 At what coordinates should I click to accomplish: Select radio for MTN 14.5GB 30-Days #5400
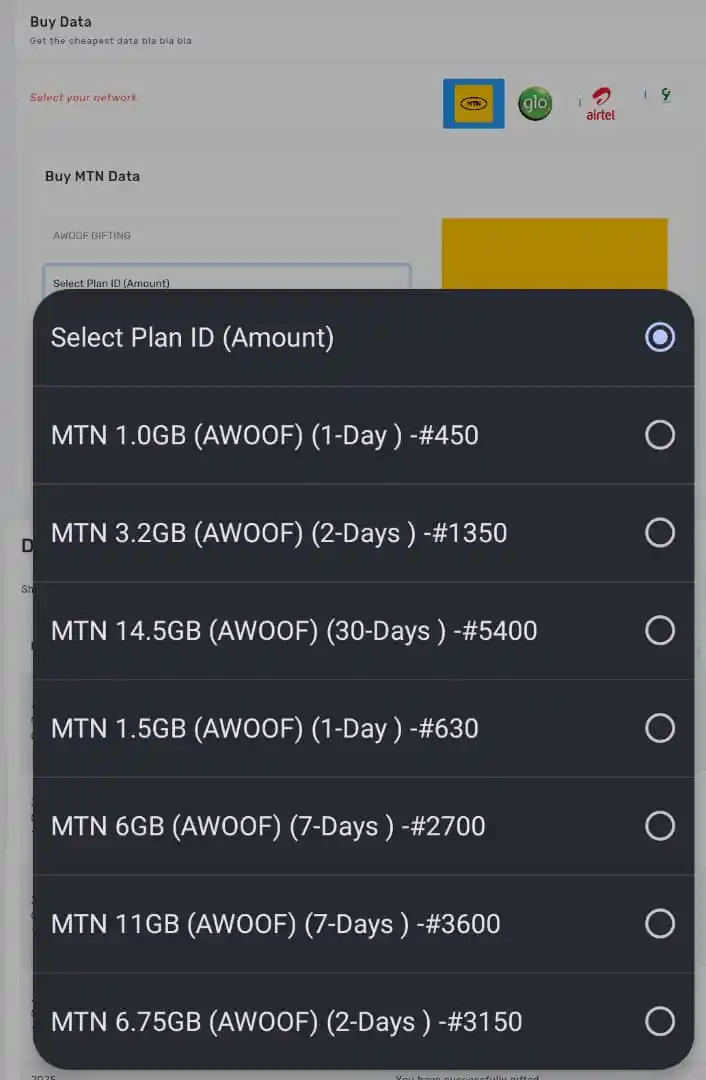click(659, 630)
